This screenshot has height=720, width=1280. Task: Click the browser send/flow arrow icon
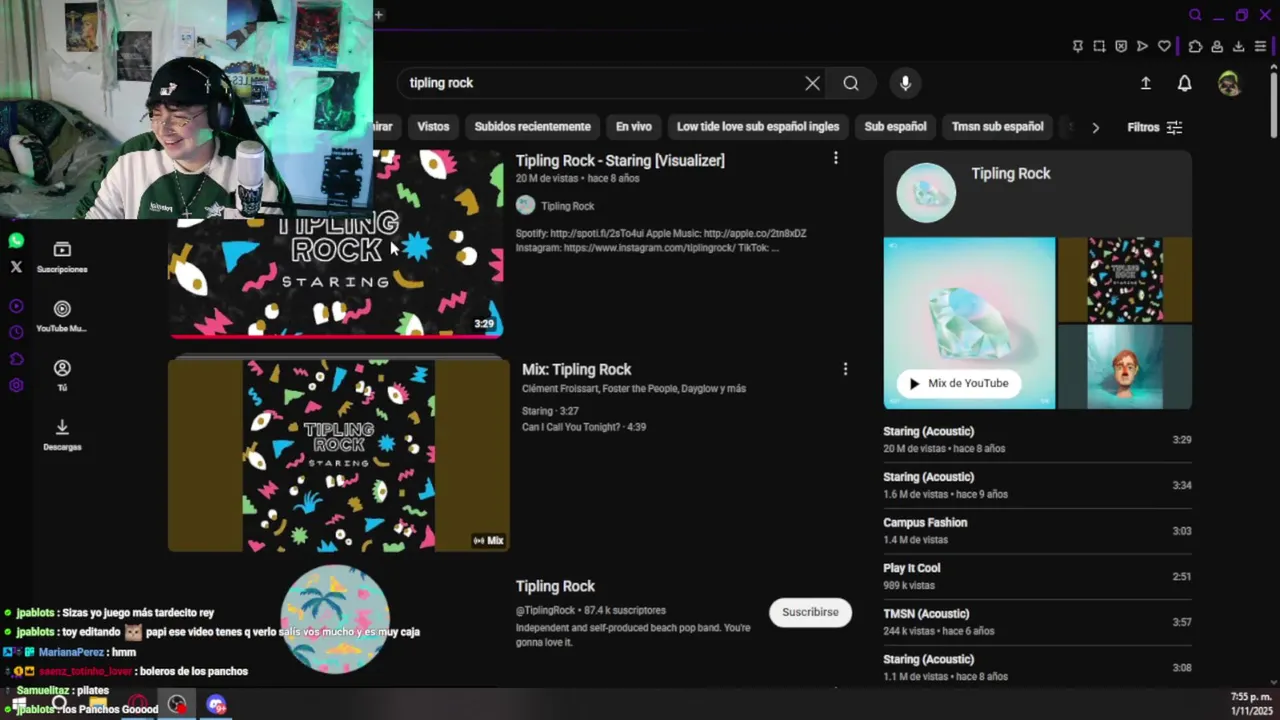(1142, 46)
